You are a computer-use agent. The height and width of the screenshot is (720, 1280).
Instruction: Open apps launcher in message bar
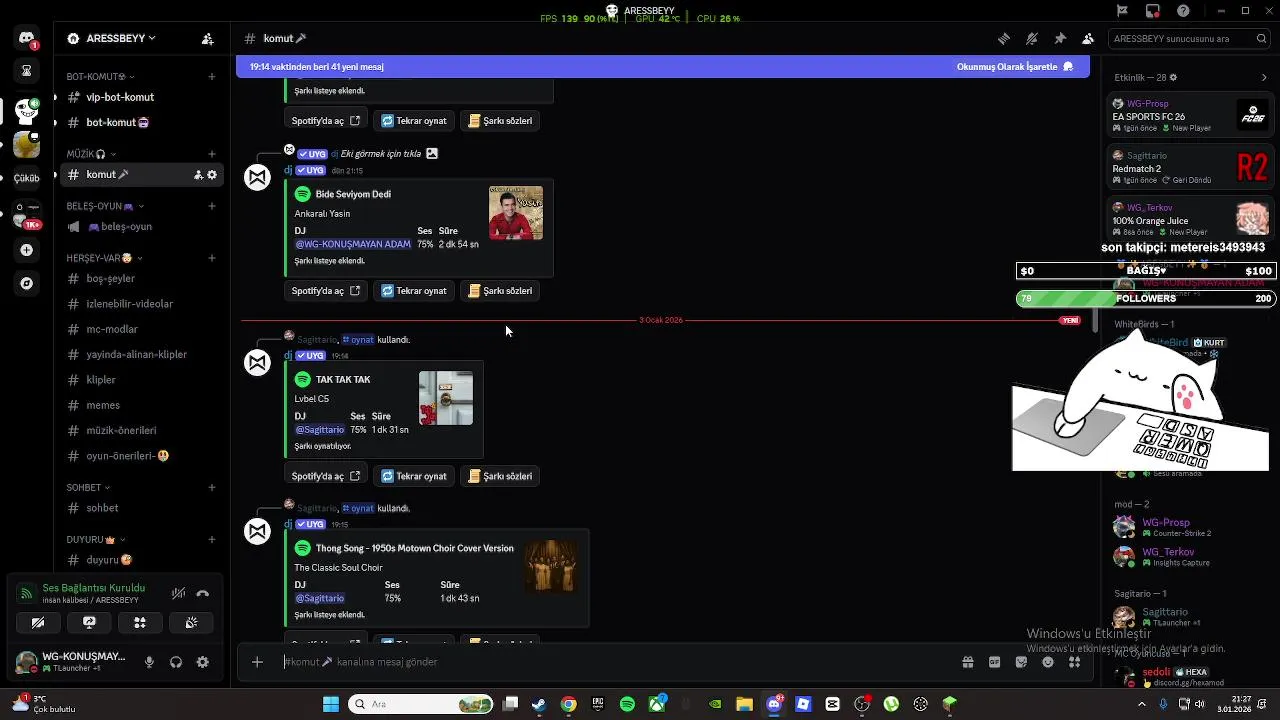[1075, 662]
